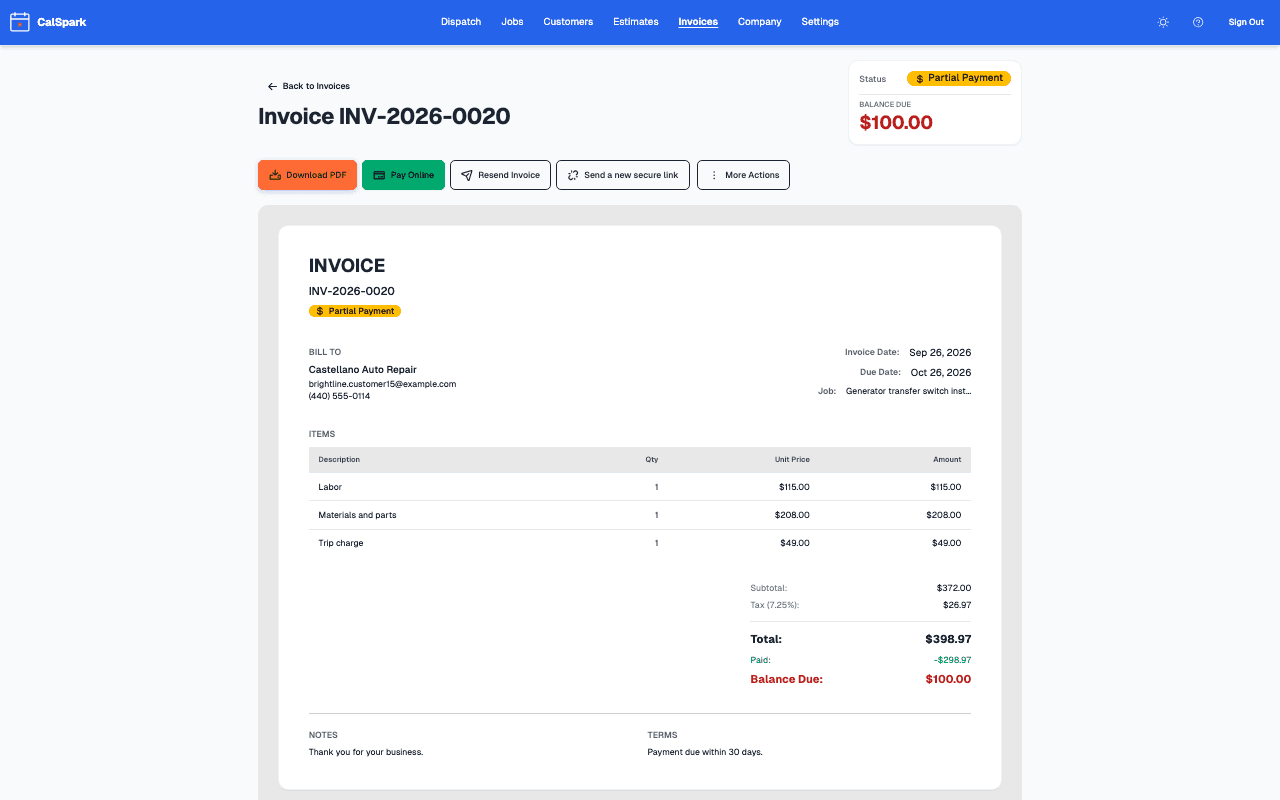1280x800 pixels.
Task: Click the Castellano Auto Repair customer name
Action: tap(363, 370)
